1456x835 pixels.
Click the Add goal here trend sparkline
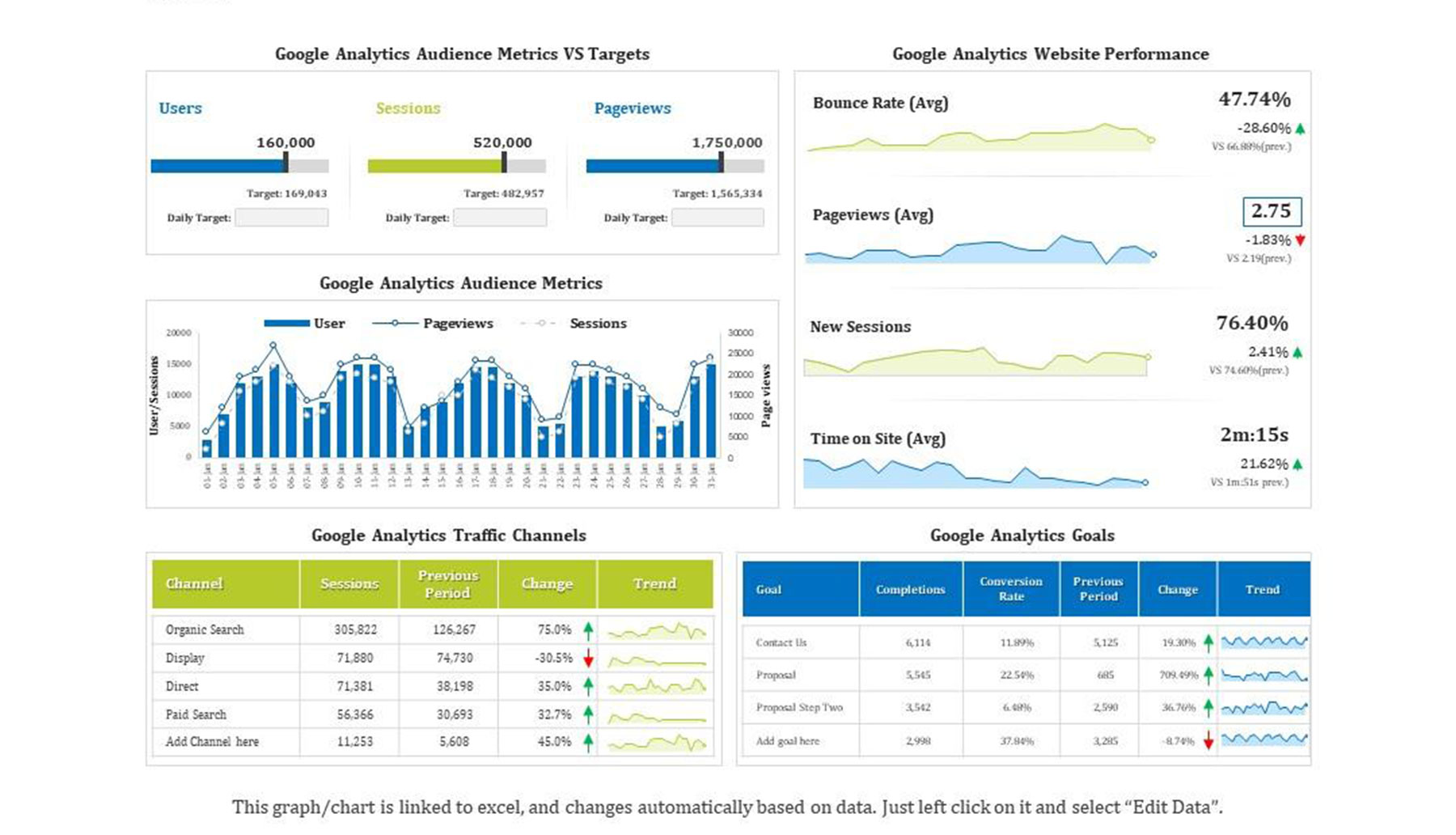click(x=1263, y=739)
